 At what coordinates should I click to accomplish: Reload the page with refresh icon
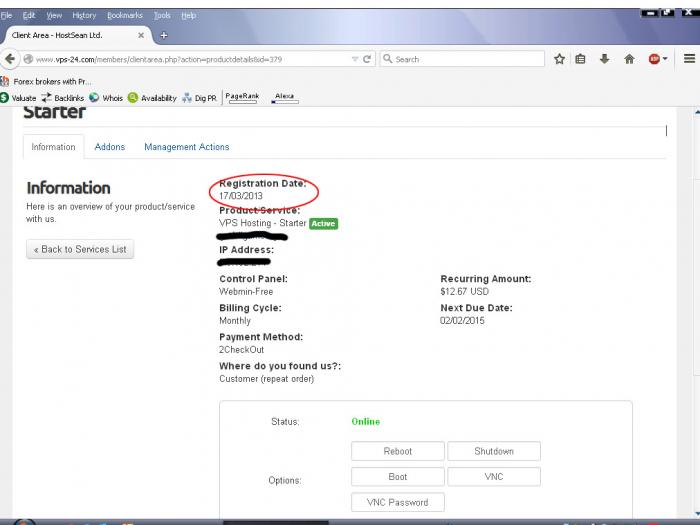(367, 59)
